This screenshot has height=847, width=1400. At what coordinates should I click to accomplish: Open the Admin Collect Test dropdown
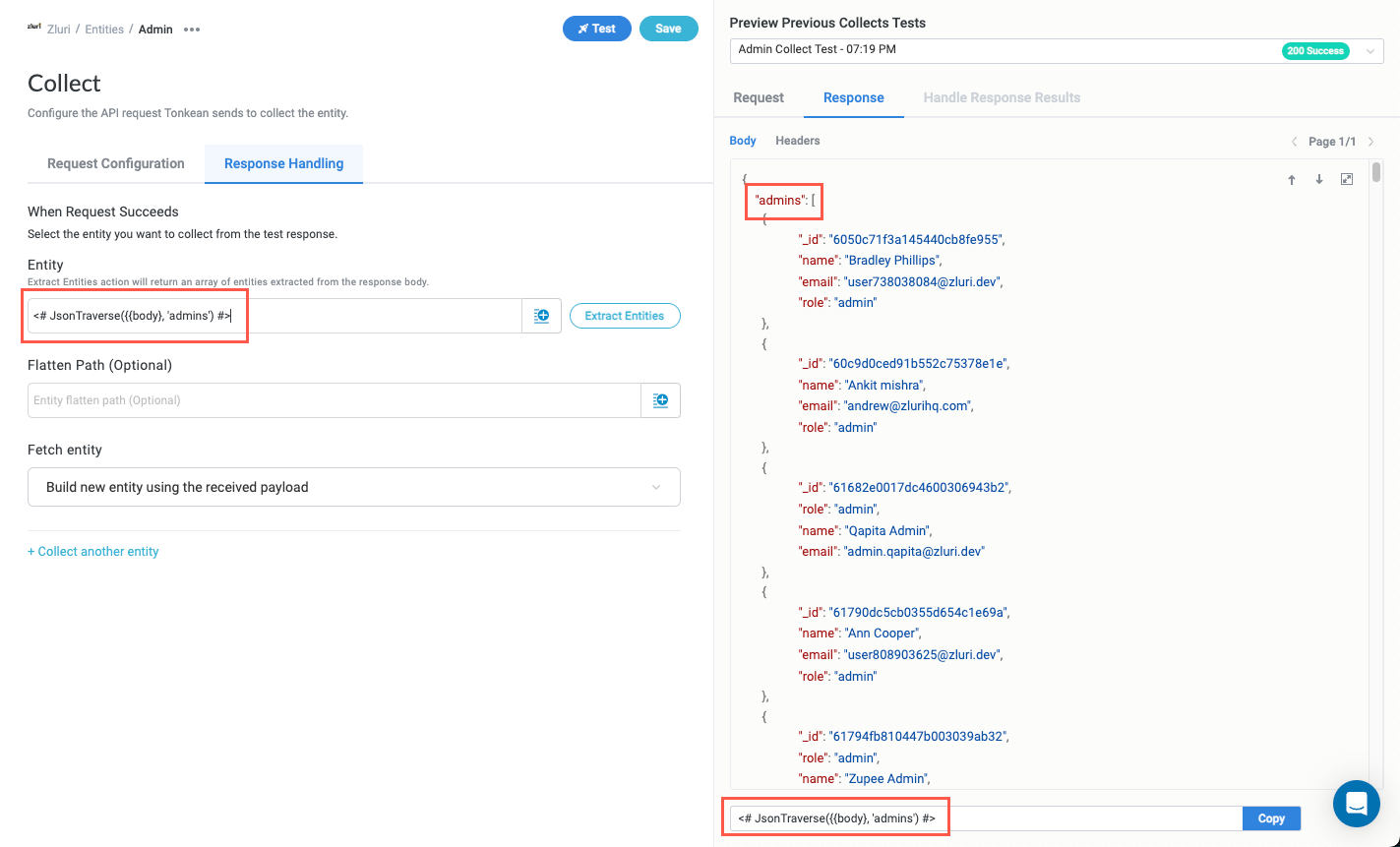[1370, 50]
